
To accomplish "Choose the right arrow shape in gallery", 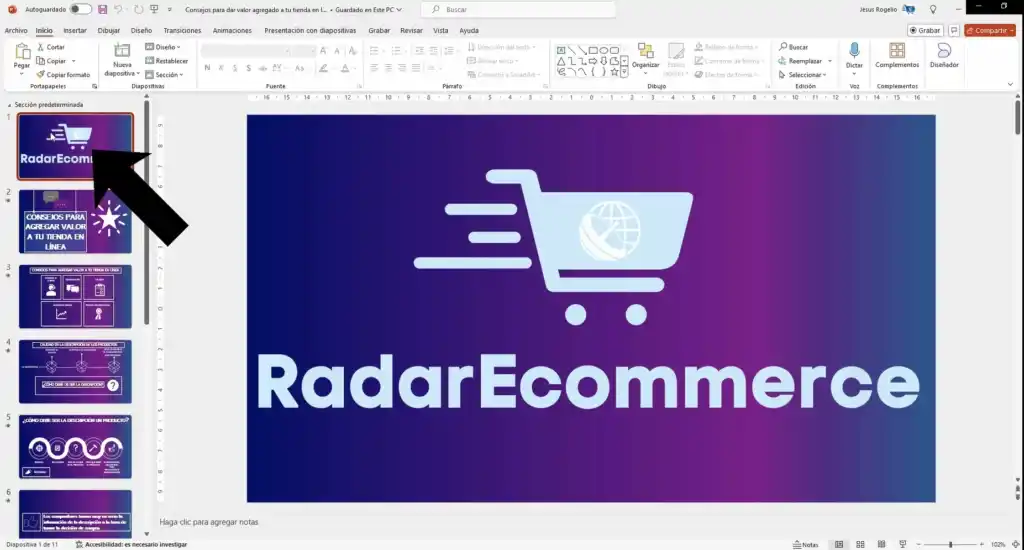I will coord(593,61).
